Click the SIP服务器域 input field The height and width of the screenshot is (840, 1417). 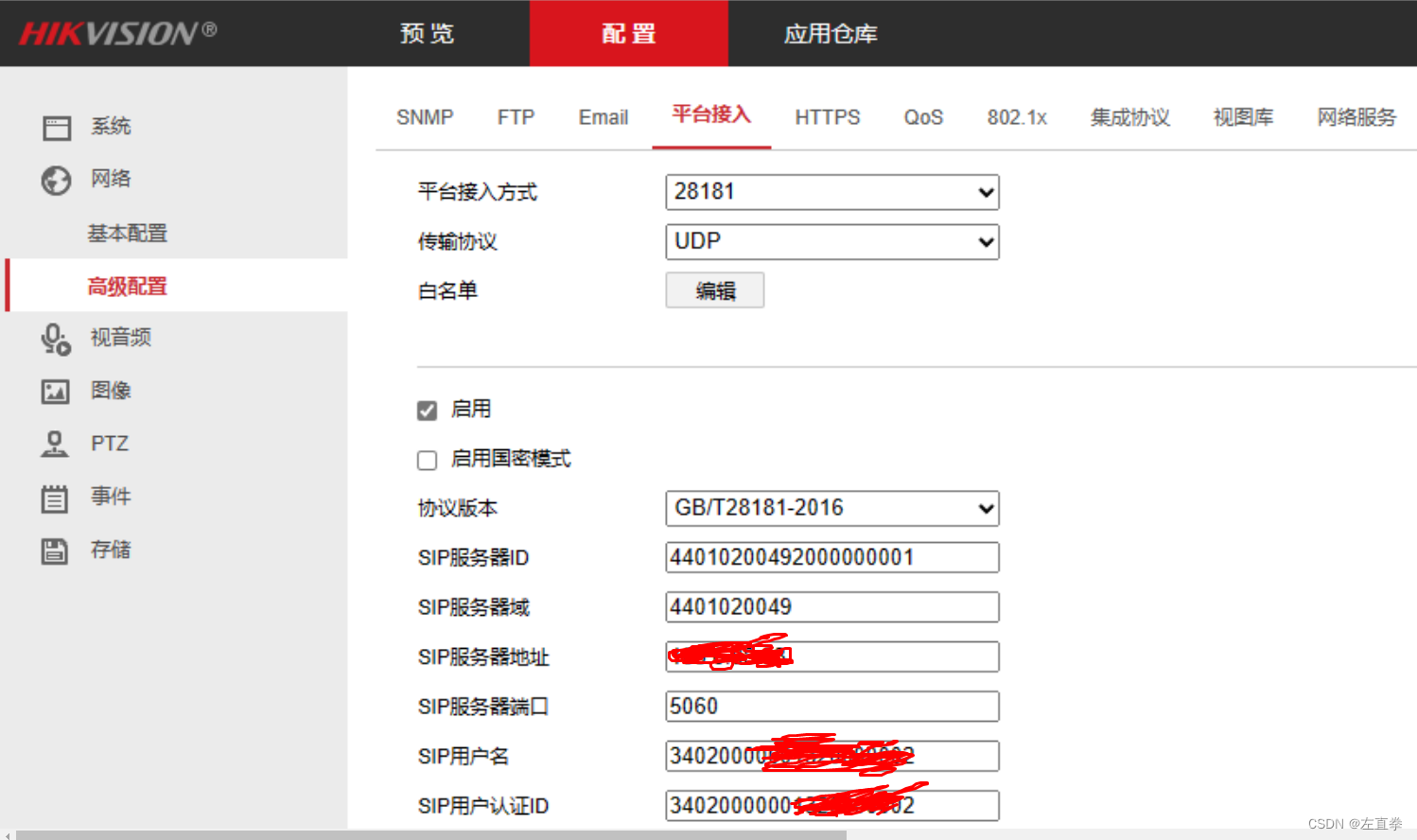(x=832, y=607)
